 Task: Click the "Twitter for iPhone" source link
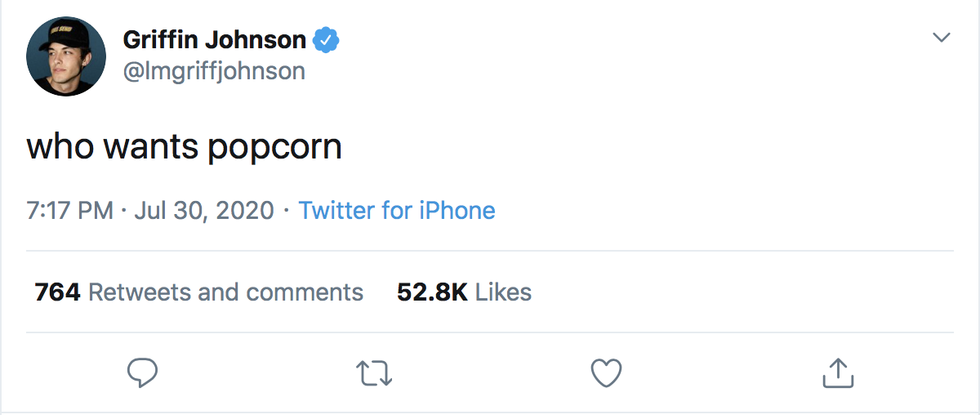pyautogui.click(x=396, y=211)
